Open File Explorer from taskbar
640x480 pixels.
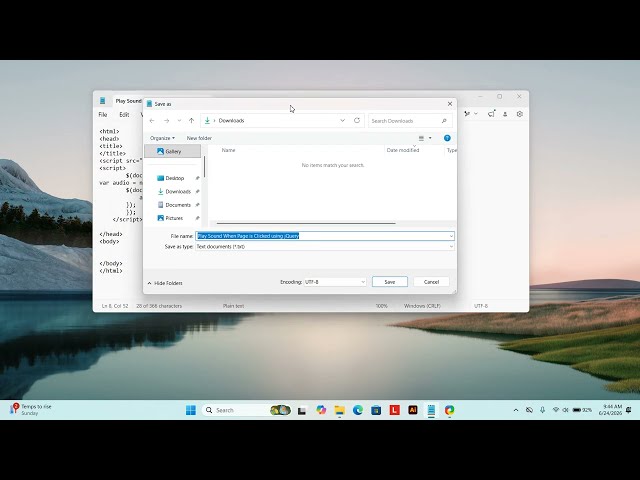(x=340, y=410)
